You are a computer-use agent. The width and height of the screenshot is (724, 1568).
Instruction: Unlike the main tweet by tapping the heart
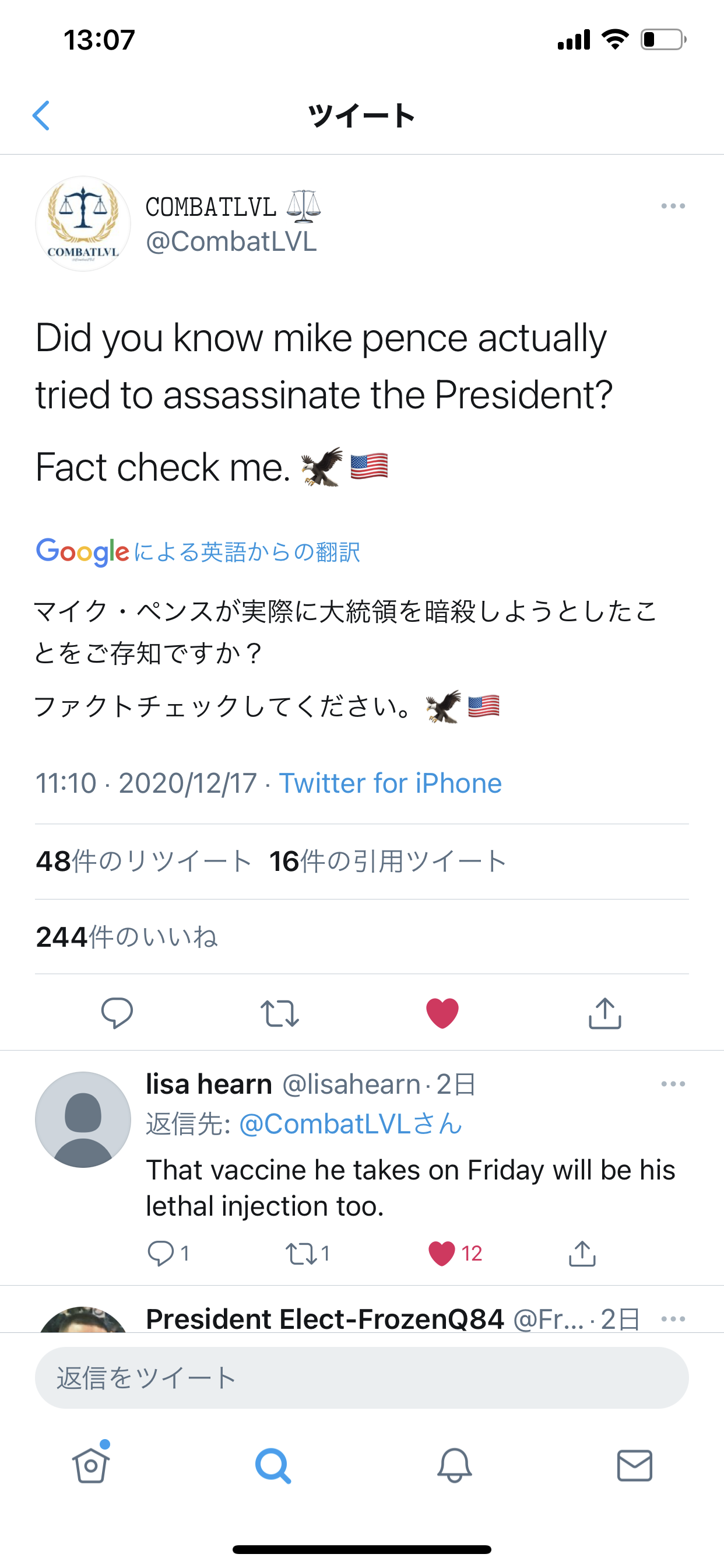pyautogui.click(x=442, y=1012)
